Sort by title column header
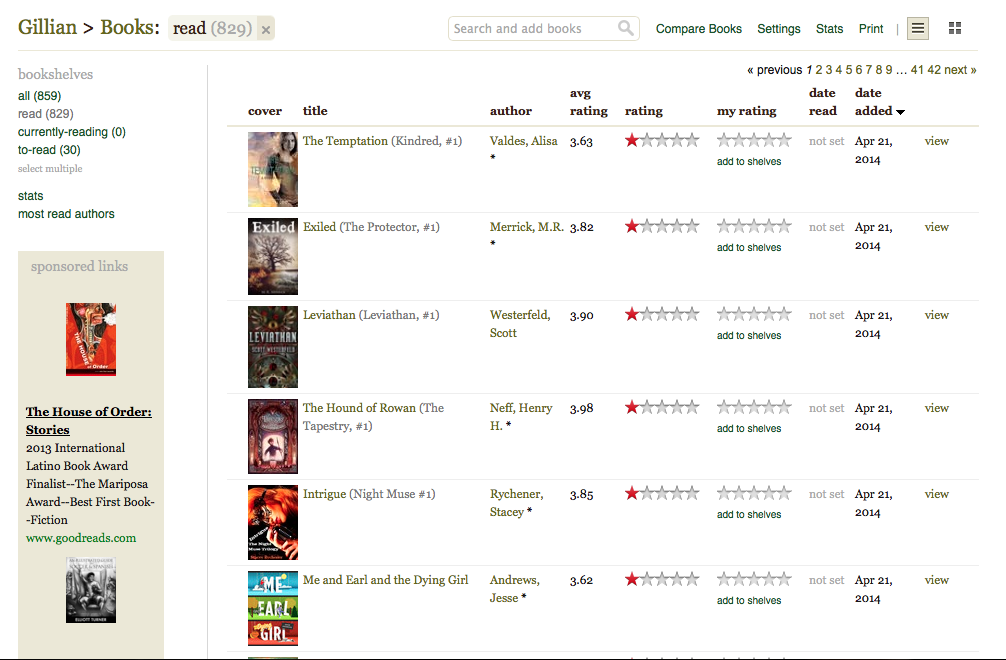The image size is (1006, 660). click(315, 111)
